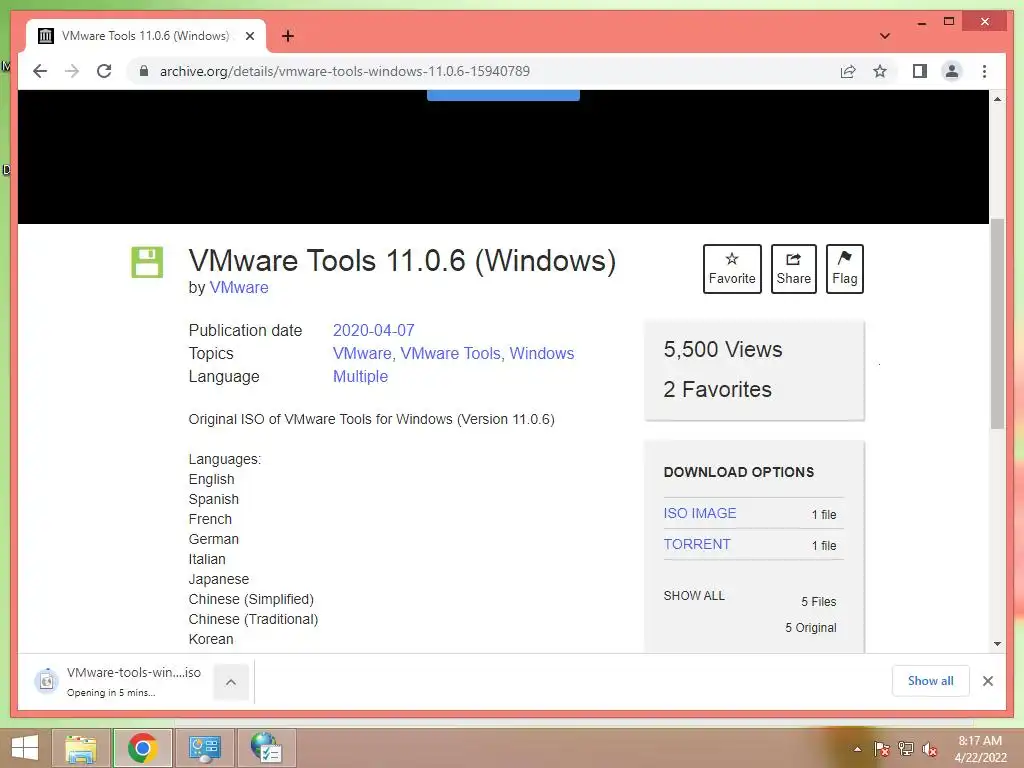Select the VMware Tools 11.0.6 (Windows) tab
Screen dimensions: 1024x768
pyautogui.click(x=145, y=36)
